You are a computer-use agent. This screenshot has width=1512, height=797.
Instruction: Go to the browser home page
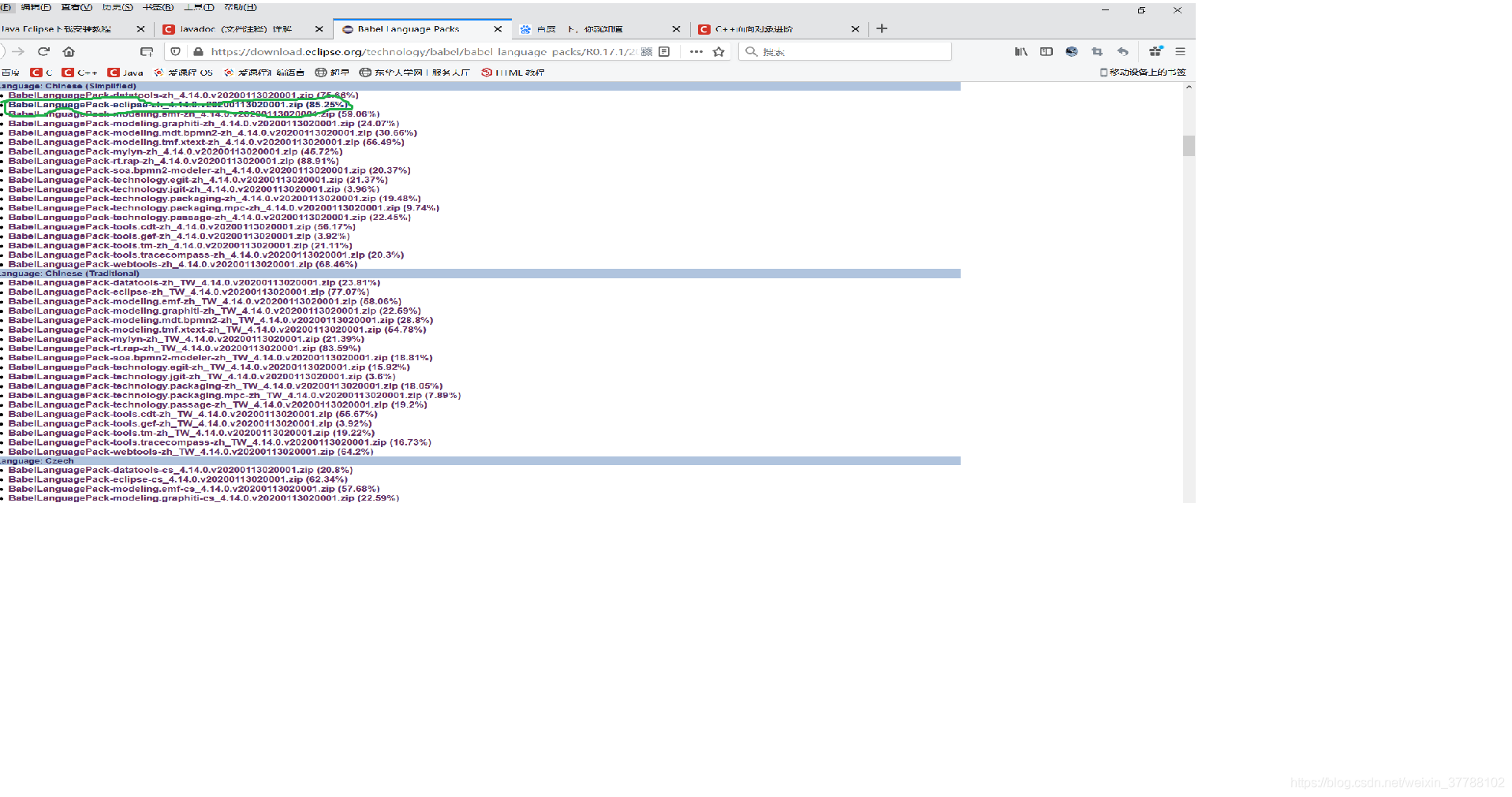69,51
